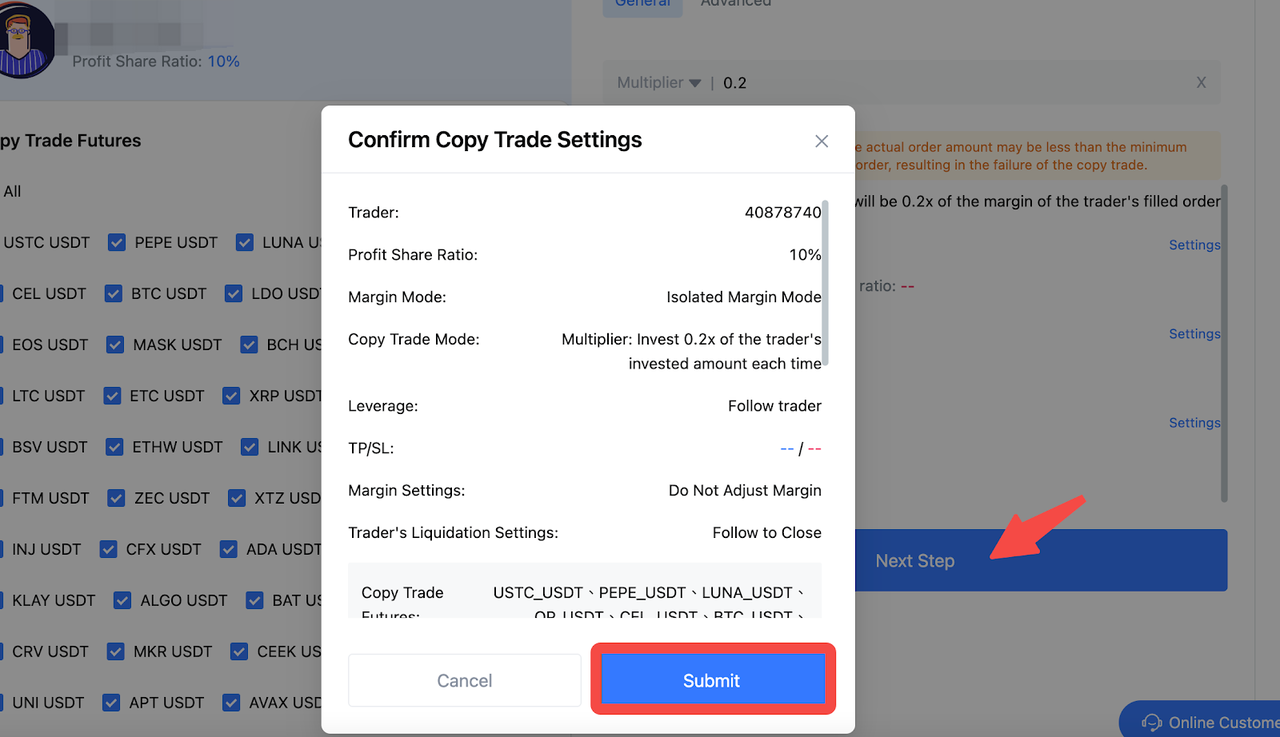Expand the Multiplier dropdown
Image resolution: width=1280 pixels, height=737 pixels.
click(x=659, y=83)
